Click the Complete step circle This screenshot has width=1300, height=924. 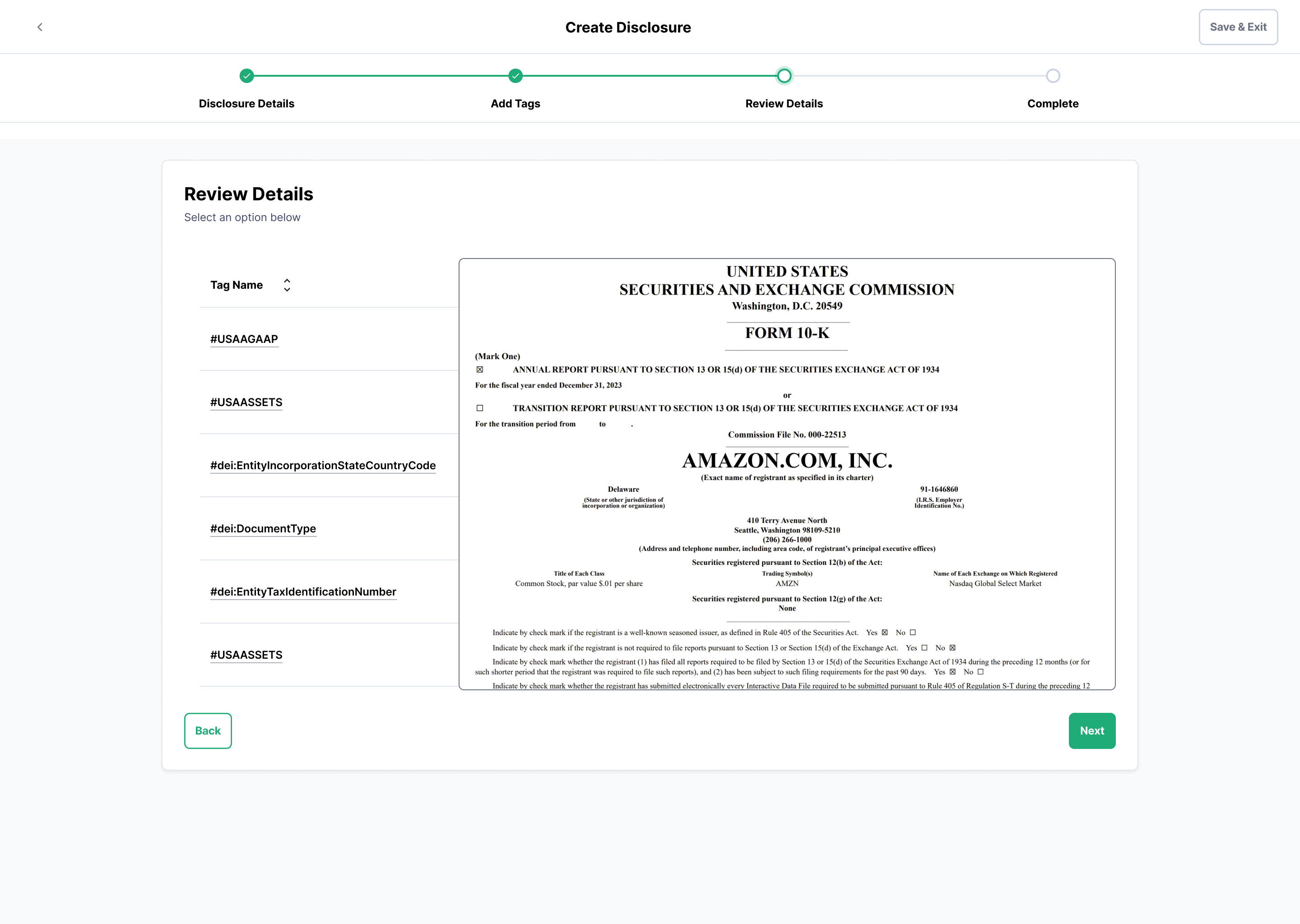coord(1052,76)
